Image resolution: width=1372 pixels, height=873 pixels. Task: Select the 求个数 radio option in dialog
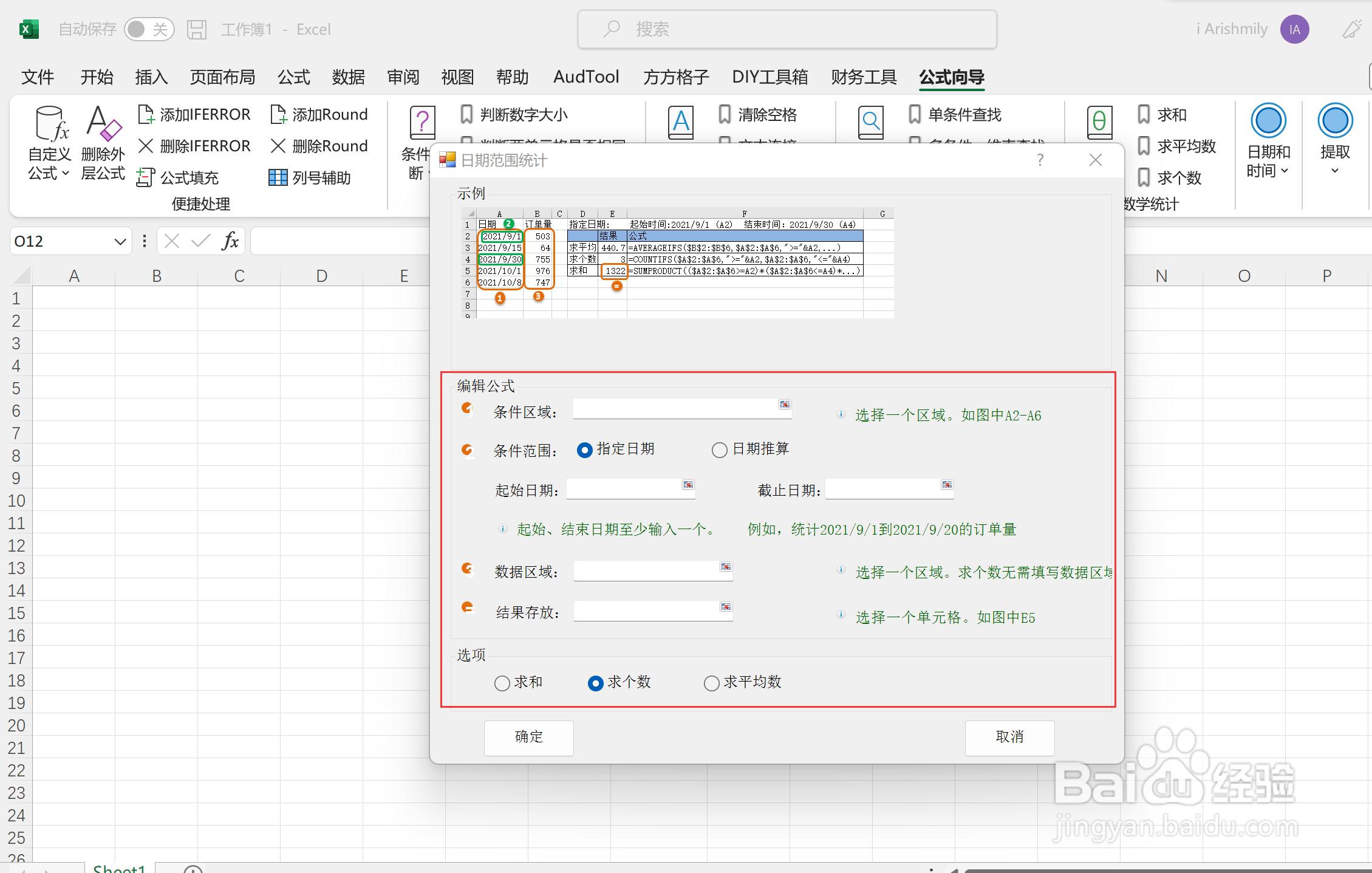click(595, 683)
